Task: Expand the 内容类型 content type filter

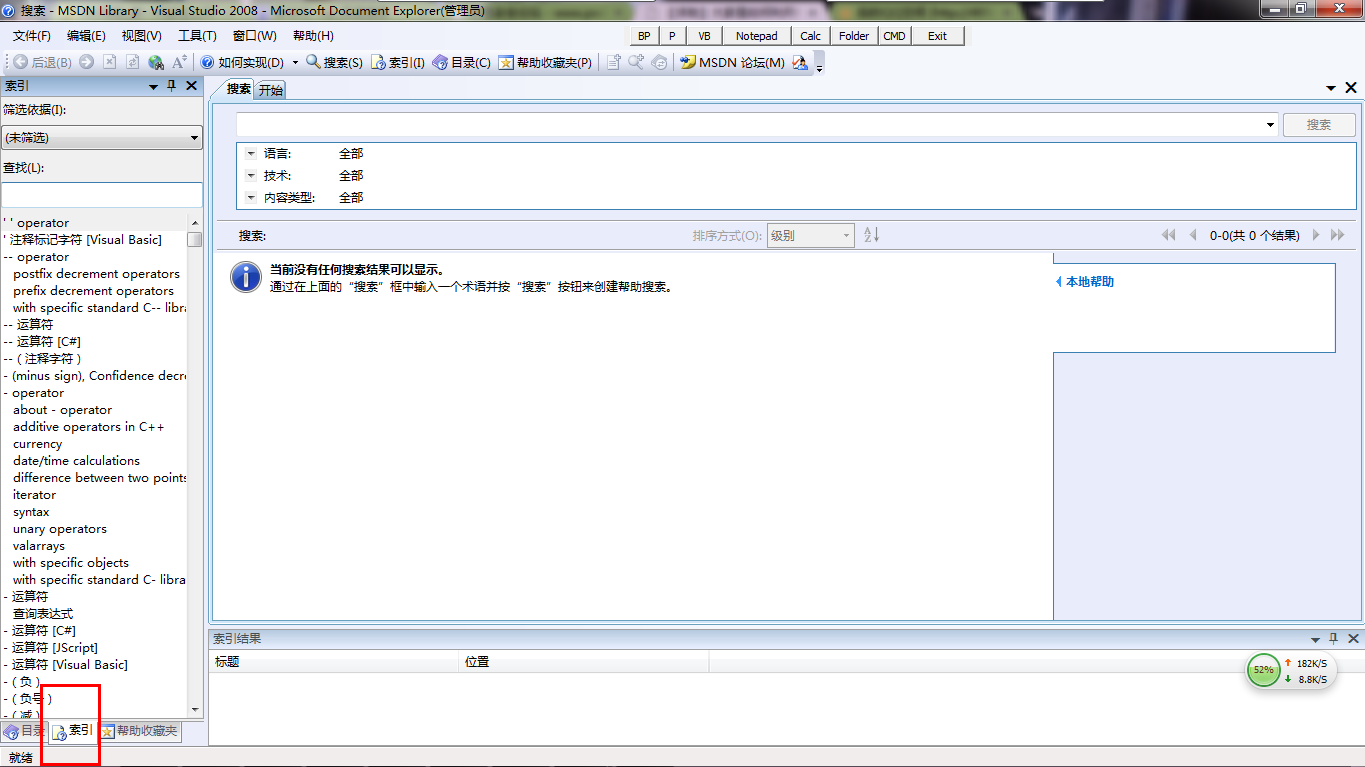Action: [x=251, y=198]
